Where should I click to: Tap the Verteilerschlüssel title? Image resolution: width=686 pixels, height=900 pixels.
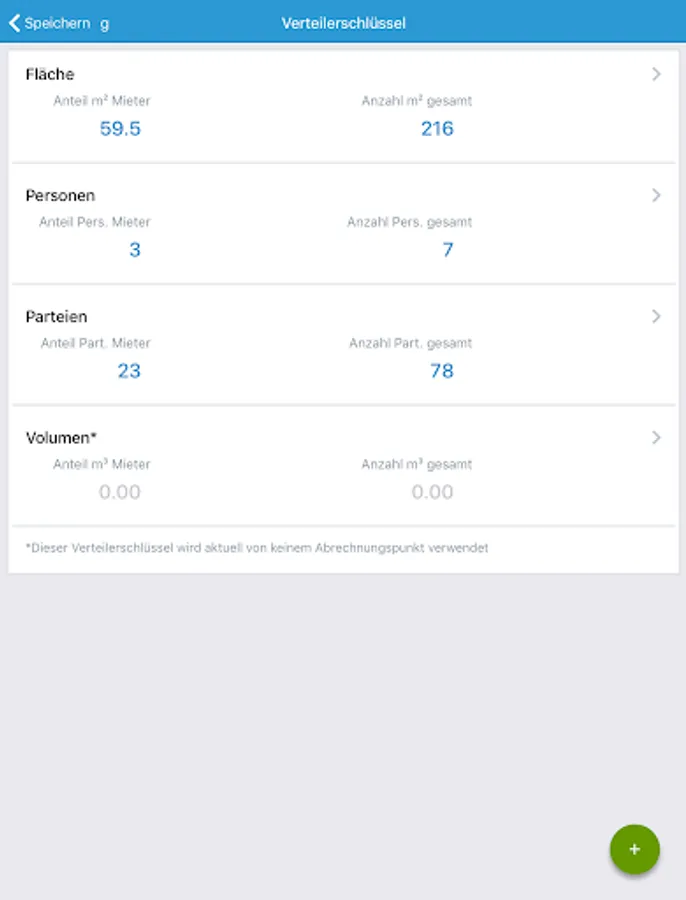(x=343, y=23)
